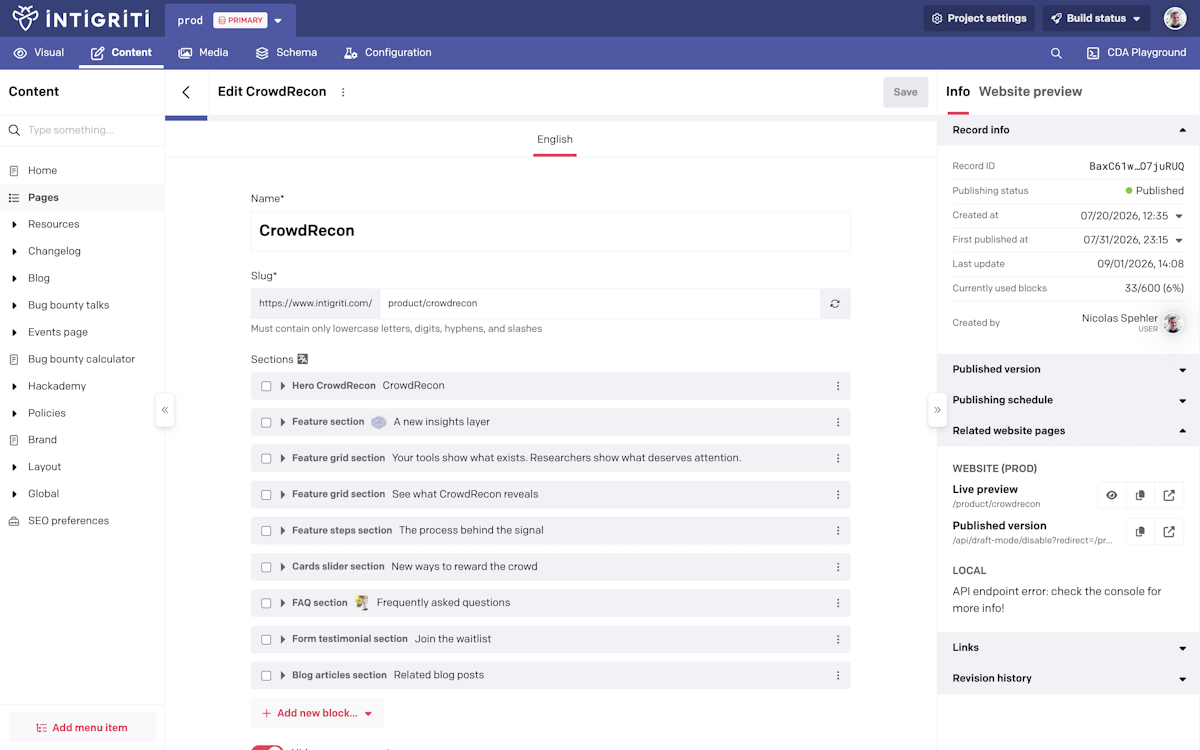Click the Name input field
This screenshot has width=1200, height=750.
tap(551, 231)
